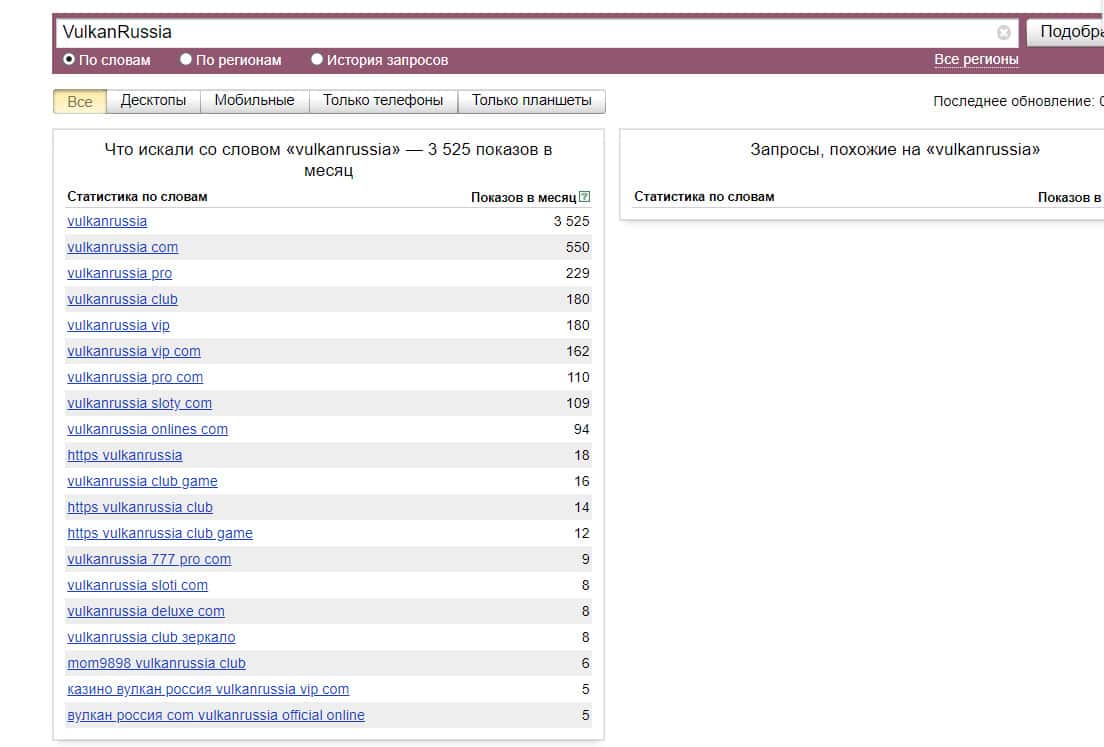Switch to the Десктопы tab
1104x747 pixels.
(x=153, y=100)
